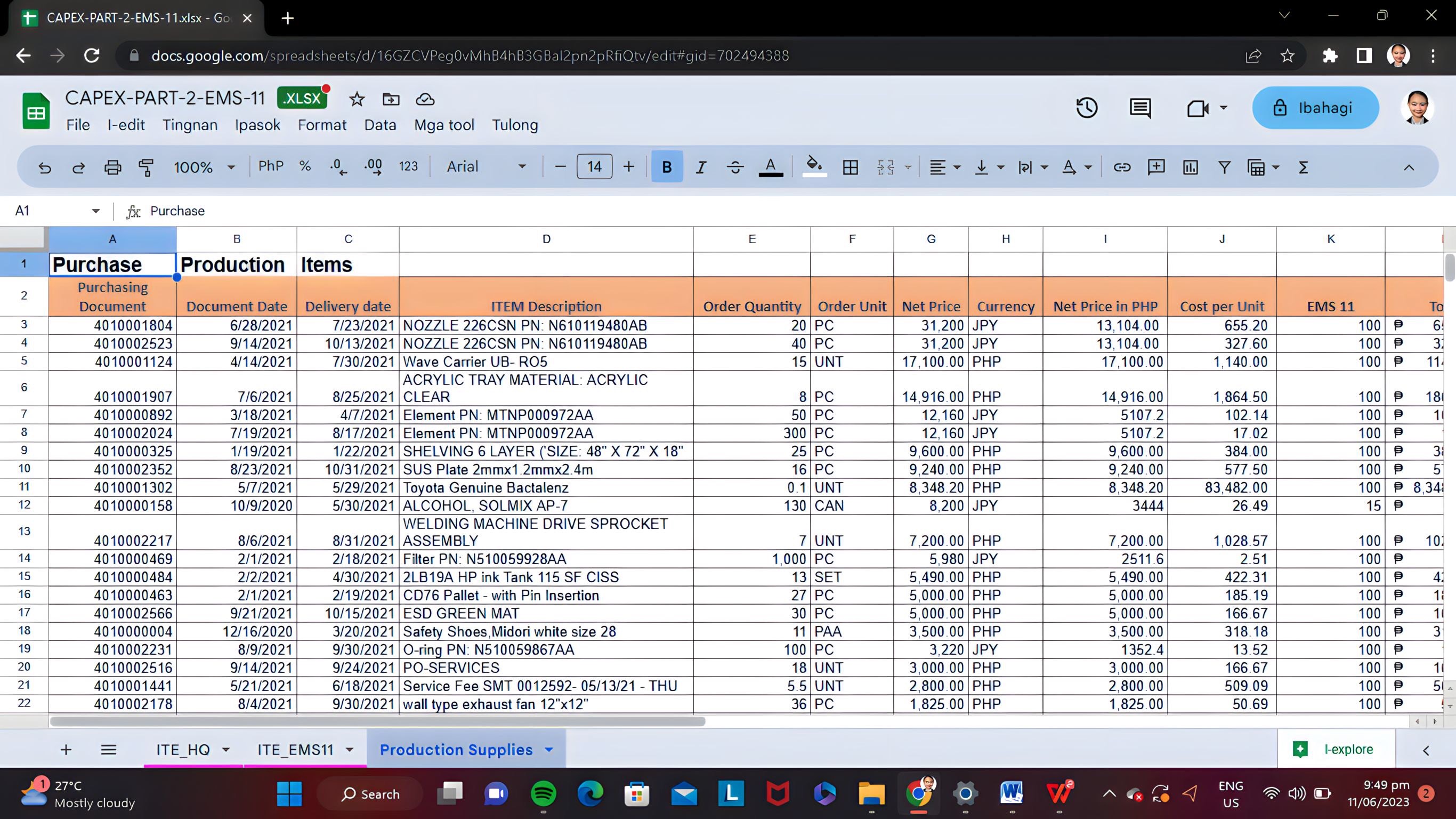Undo the last action
Image resolution: width=1456 pixels, height=819 pixels.
(45, 167)
